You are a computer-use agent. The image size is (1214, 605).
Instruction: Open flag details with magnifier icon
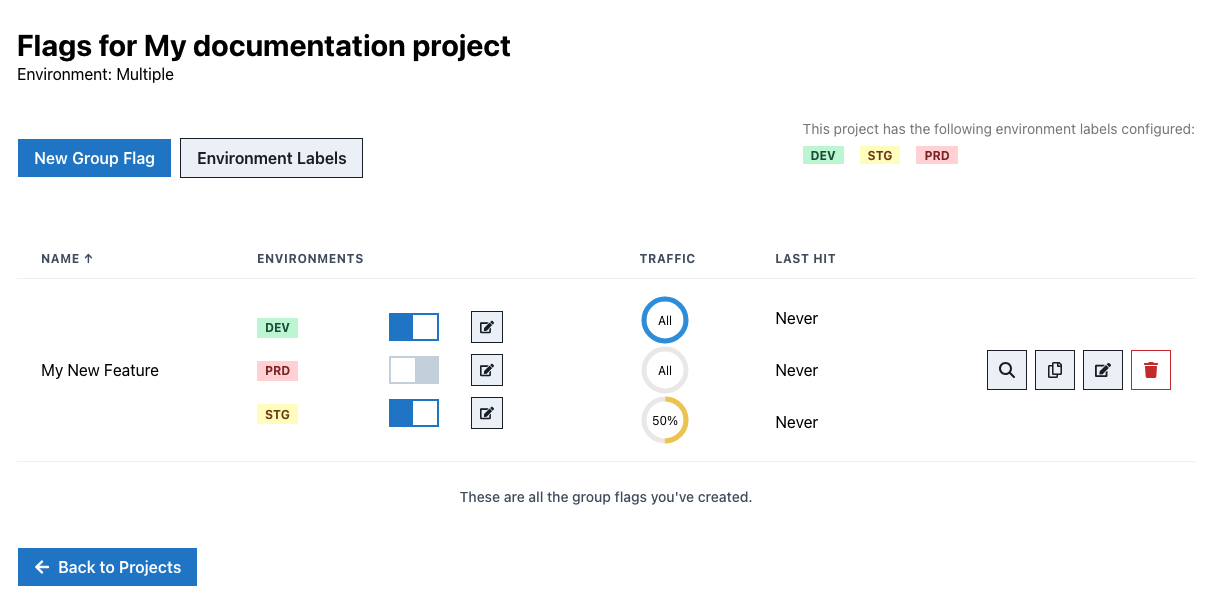click(1006, 370)
